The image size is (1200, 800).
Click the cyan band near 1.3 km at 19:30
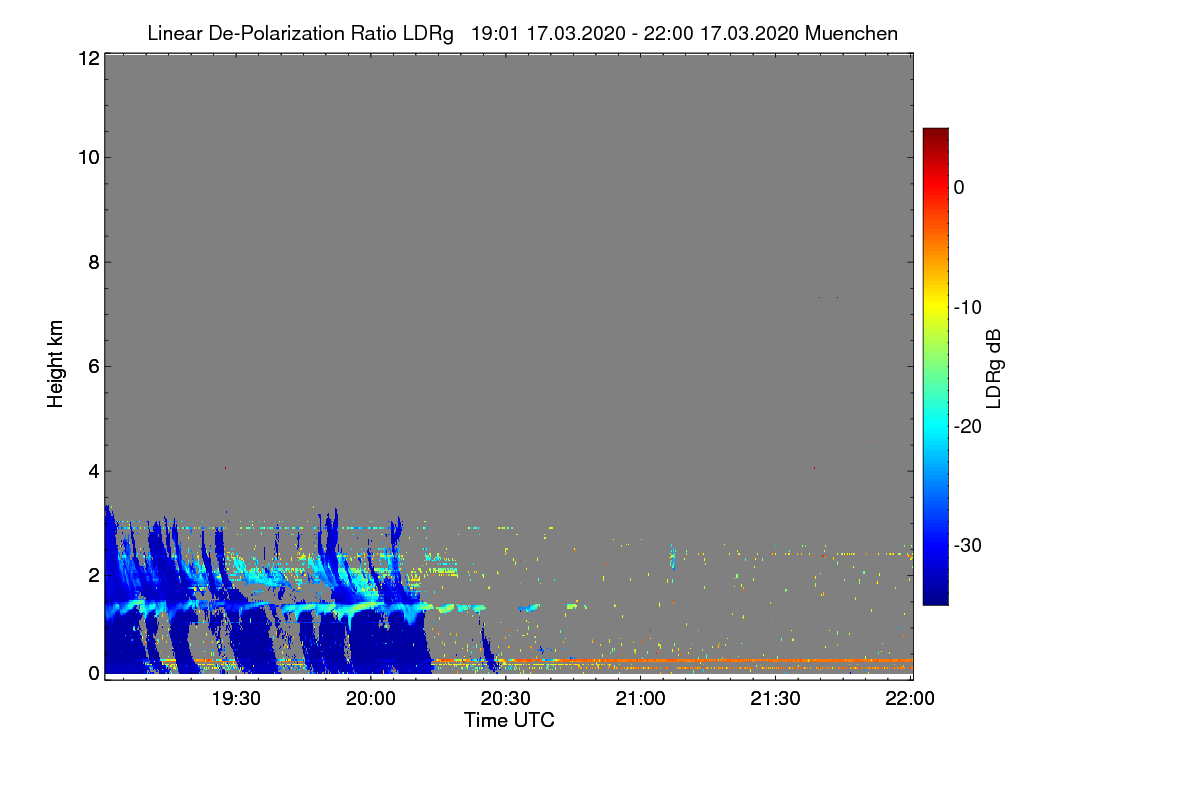click(235, 608)
